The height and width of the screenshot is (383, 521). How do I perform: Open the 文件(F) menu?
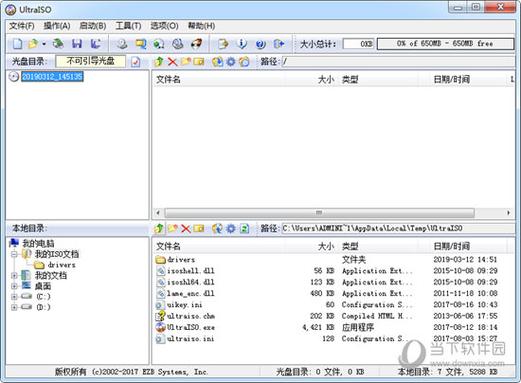(x=22, y=26)
